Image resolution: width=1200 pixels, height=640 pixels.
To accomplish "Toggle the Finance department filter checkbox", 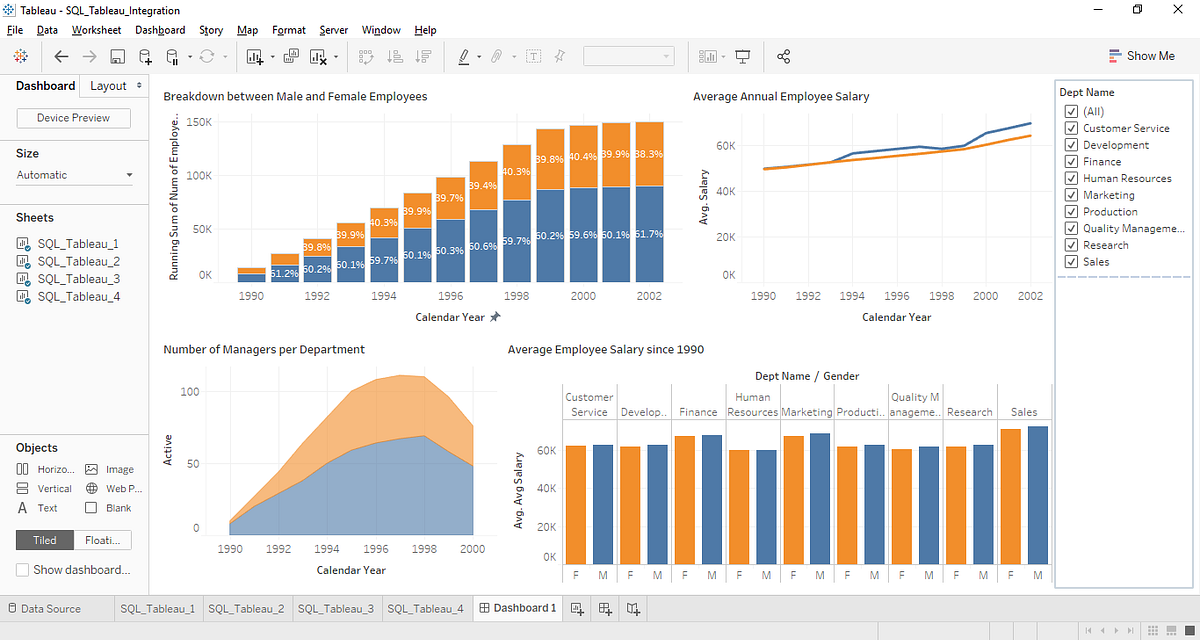I will click(1070, 161).
